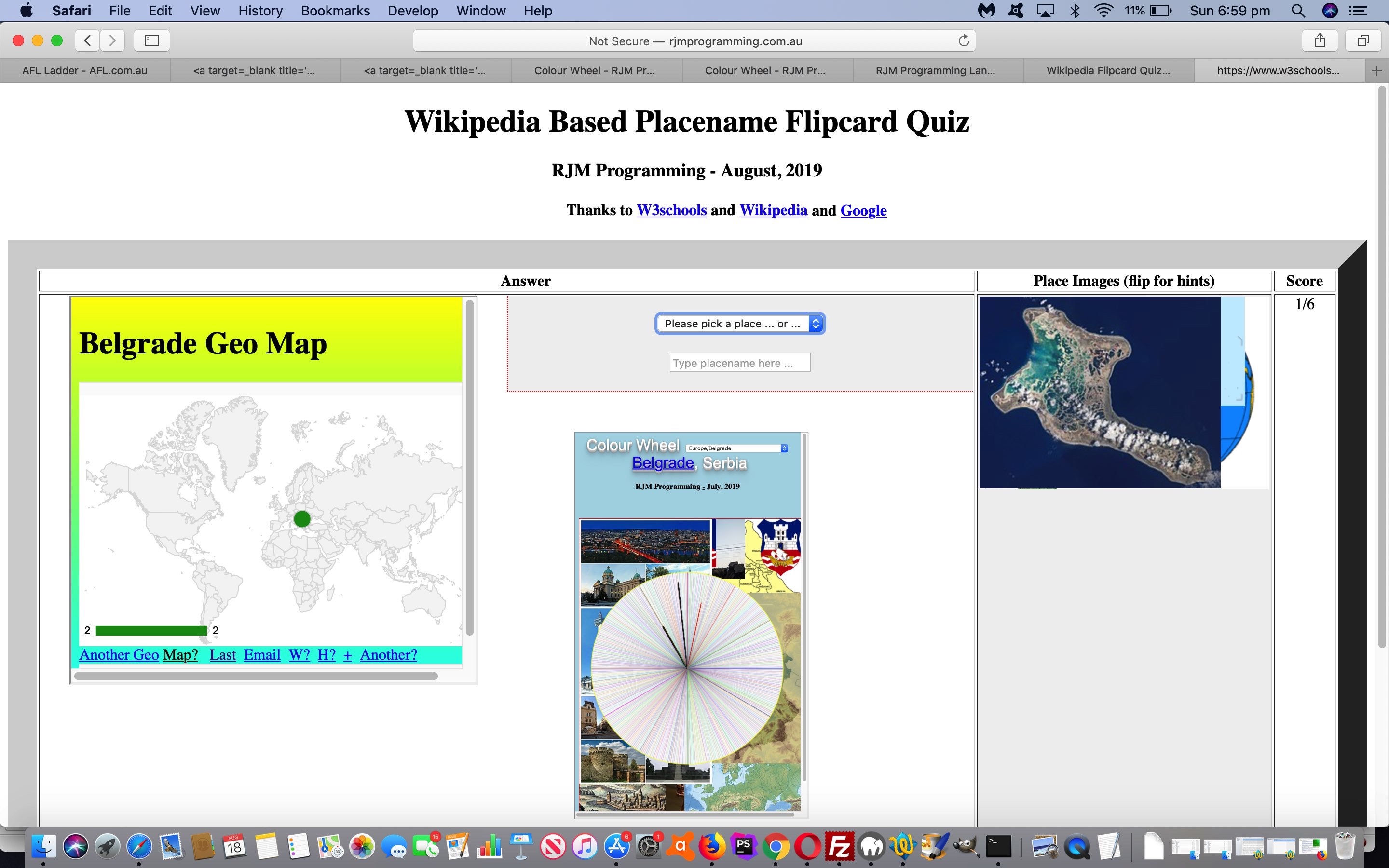Image resolution: width=1389 pixels, height=868 pixels.
Task: Open the App Store from the Dock
Action: (x=616, y=846)
